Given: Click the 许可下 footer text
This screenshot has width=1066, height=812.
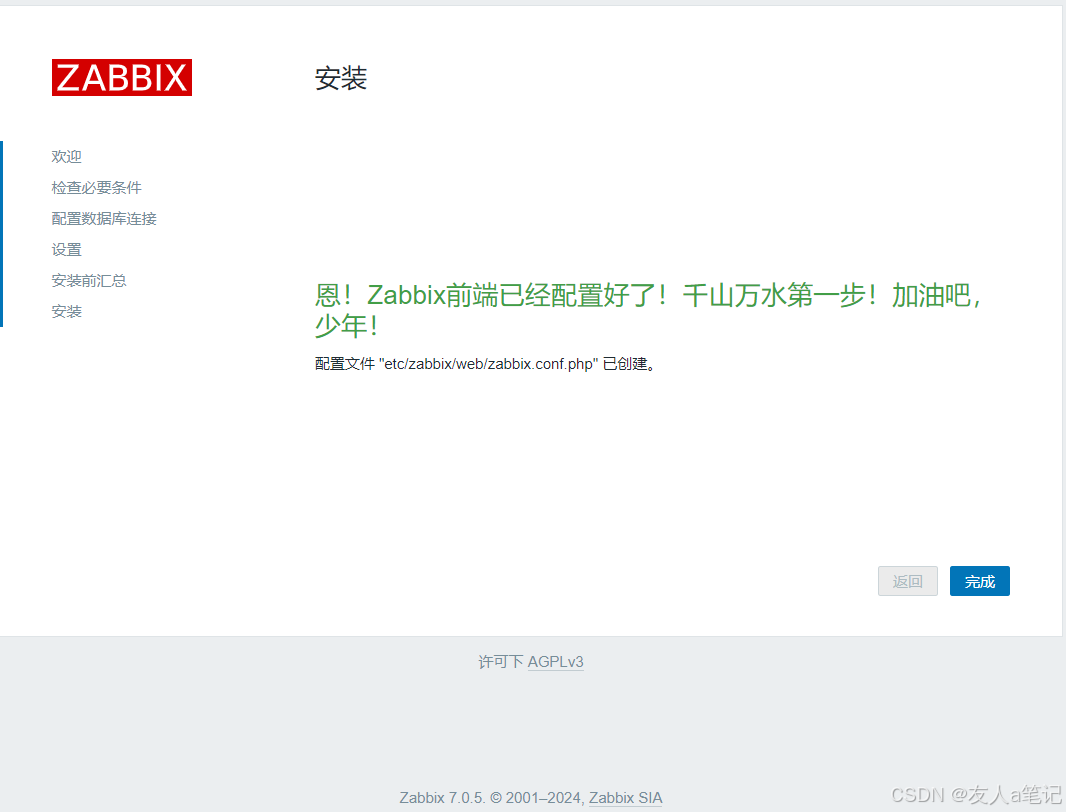Looking at the screenshot, I should (x=501, y=662).
